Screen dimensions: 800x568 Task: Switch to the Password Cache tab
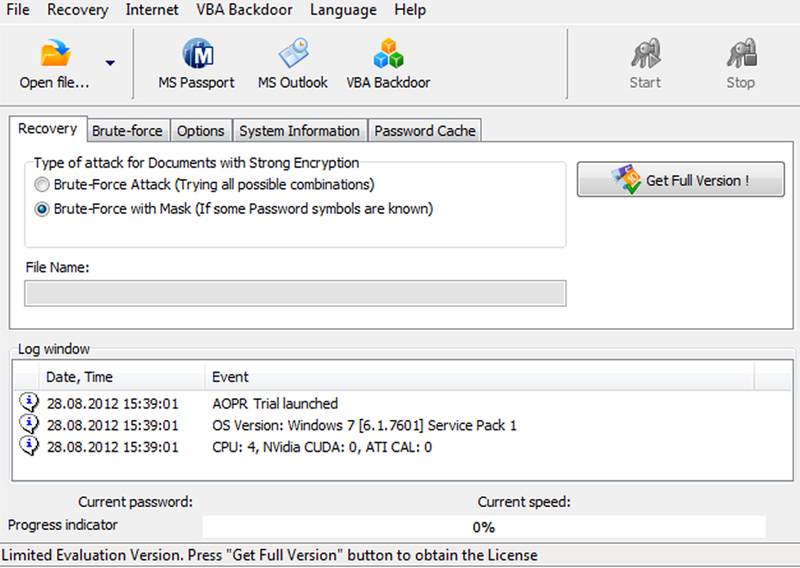click(x=424, y=131)
